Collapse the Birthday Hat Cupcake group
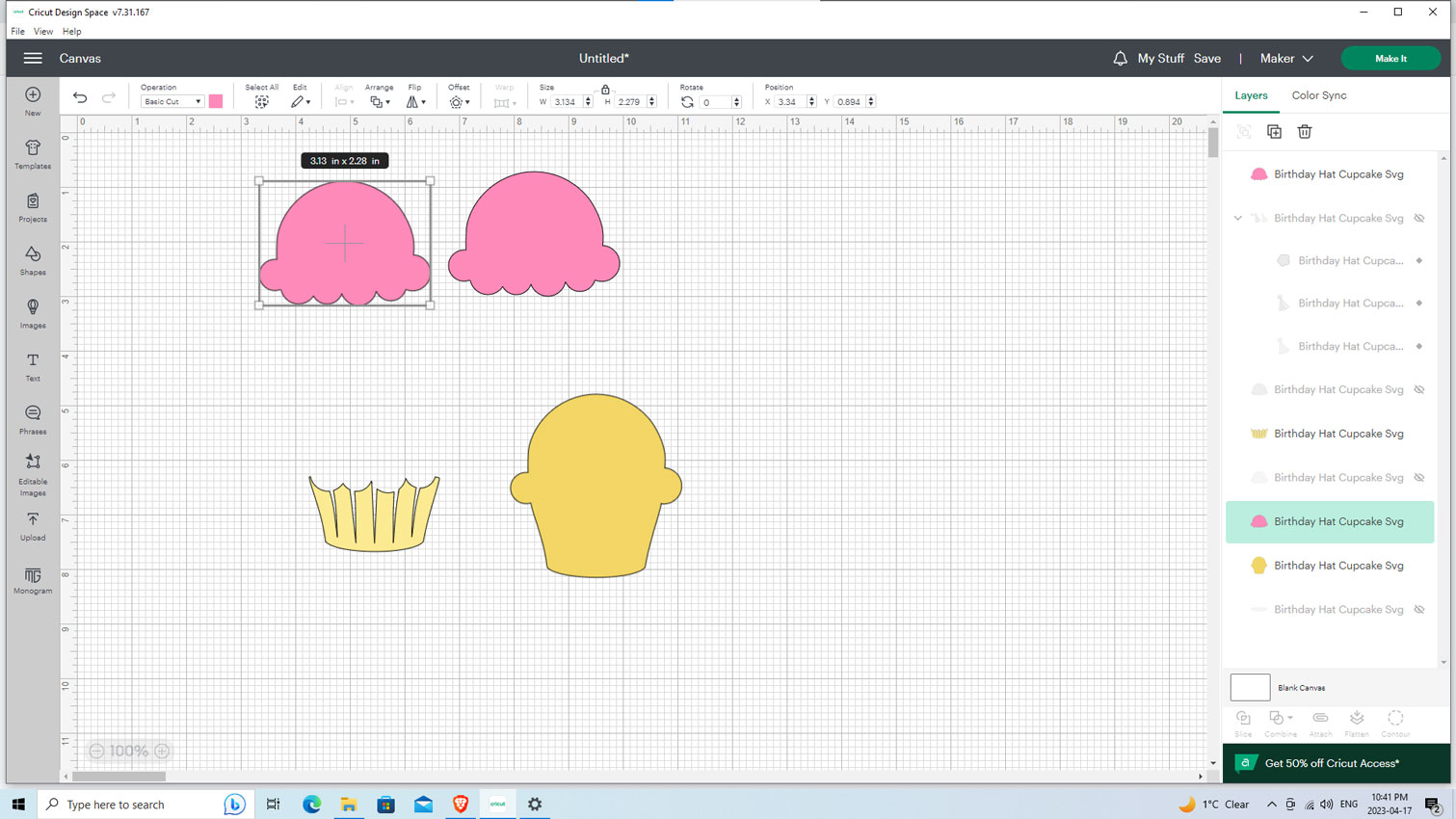The width and height of the screenshot is (1456, 819). [1238, 219]
